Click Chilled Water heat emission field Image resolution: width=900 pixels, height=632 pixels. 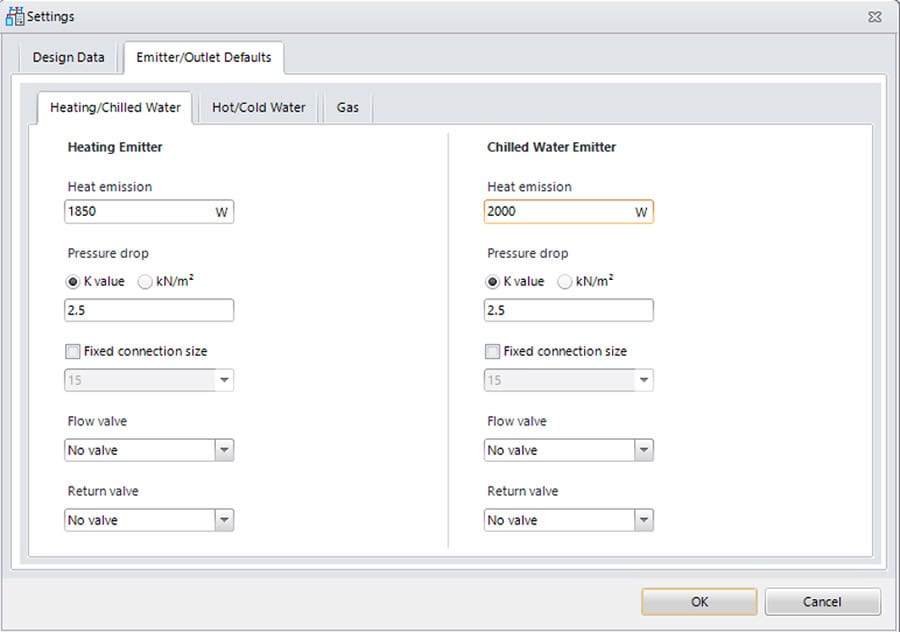[558, 211]
